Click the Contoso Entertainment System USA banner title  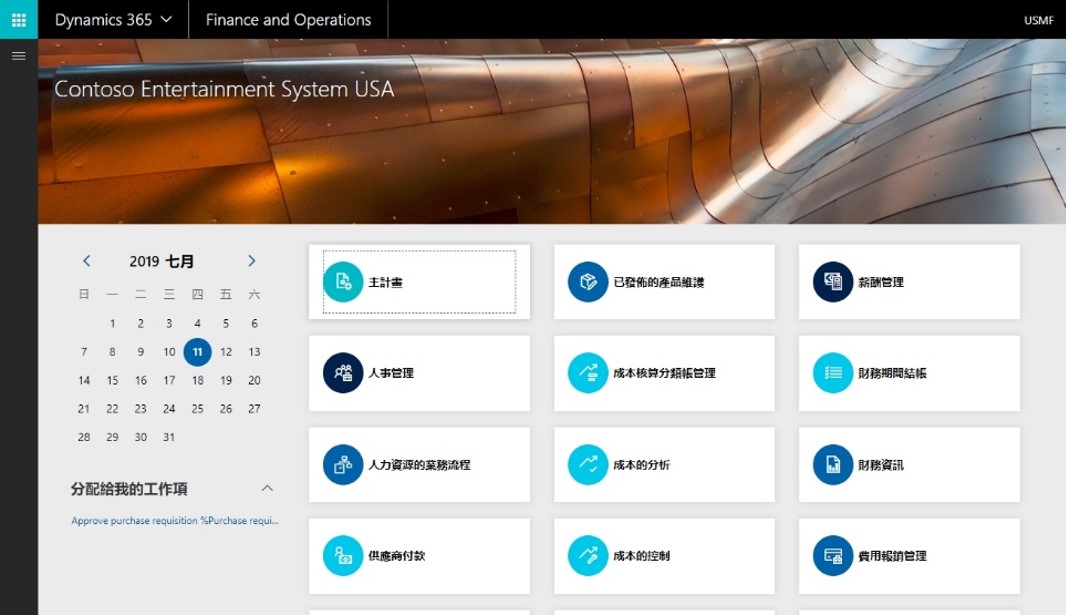224,89
